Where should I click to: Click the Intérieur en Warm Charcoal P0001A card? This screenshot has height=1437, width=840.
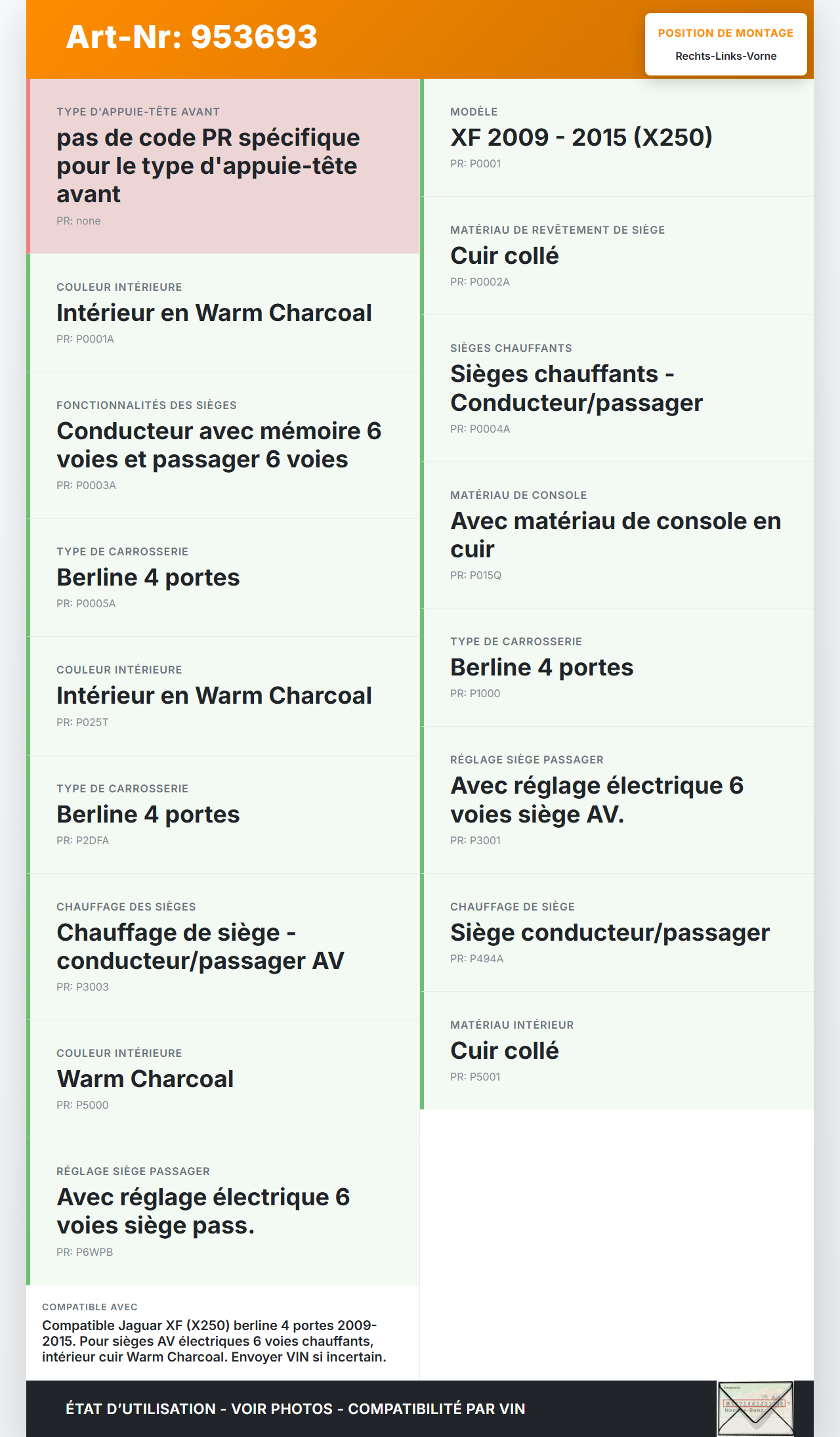[224, 312]
